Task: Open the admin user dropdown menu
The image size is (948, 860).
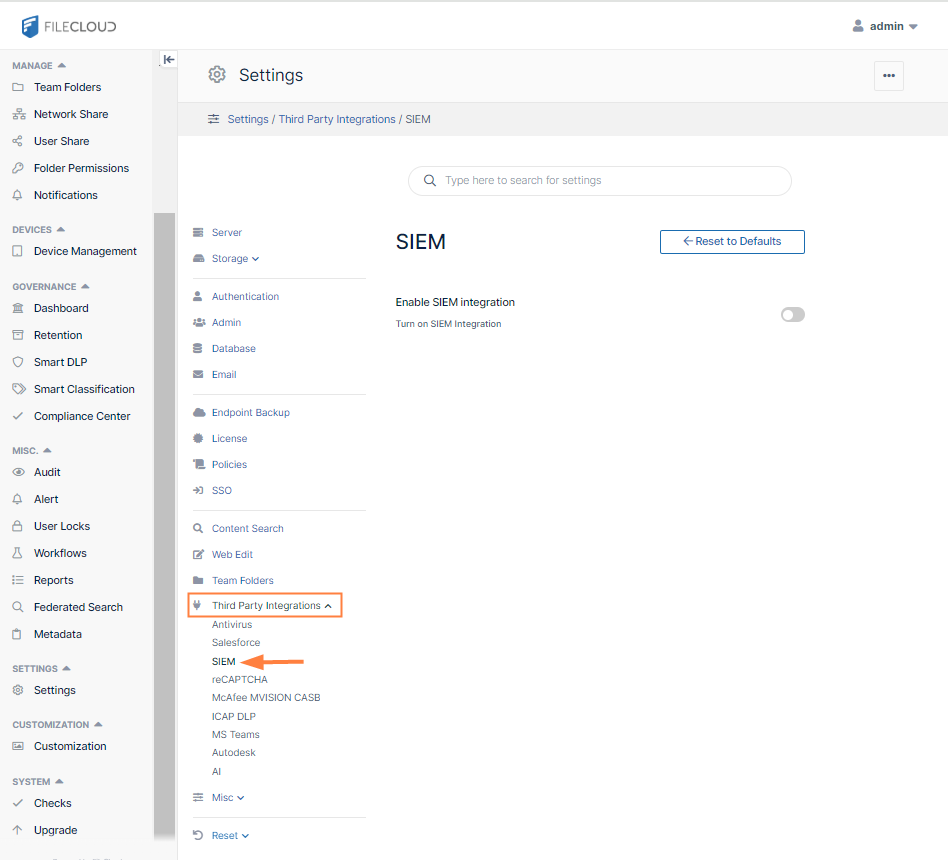Action: (885, 26)
